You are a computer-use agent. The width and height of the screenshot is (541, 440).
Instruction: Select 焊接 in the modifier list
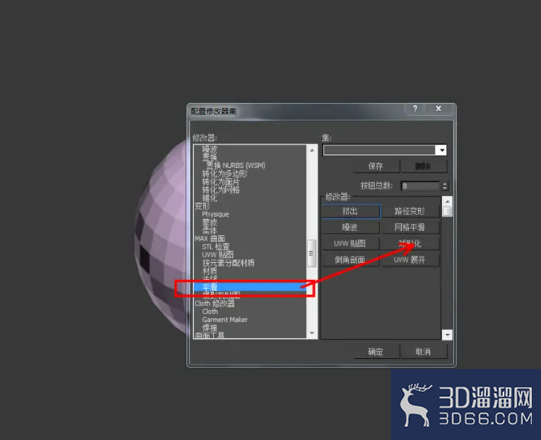point(210,328)
